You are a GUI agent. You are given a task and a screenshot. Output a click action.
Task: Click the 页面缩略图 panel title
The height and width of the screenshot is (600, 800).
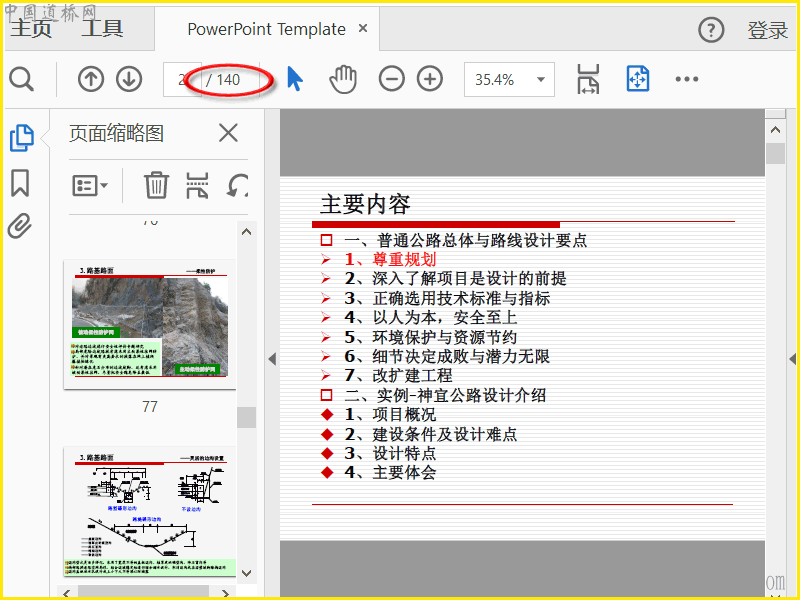tap(116, 133)
